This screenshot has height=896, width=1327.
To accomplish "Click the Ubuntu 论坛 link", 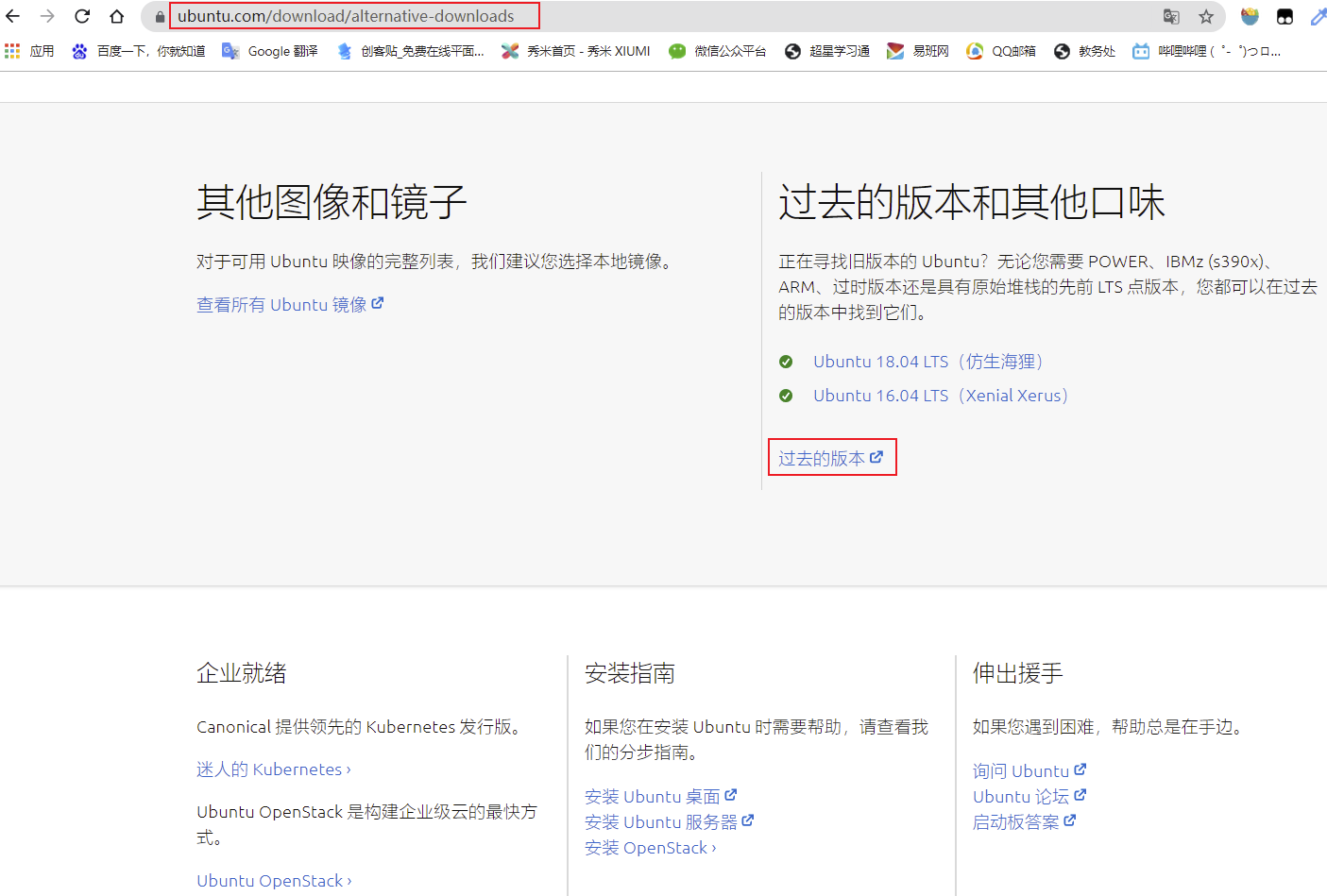I will [x=1022, y=796].
